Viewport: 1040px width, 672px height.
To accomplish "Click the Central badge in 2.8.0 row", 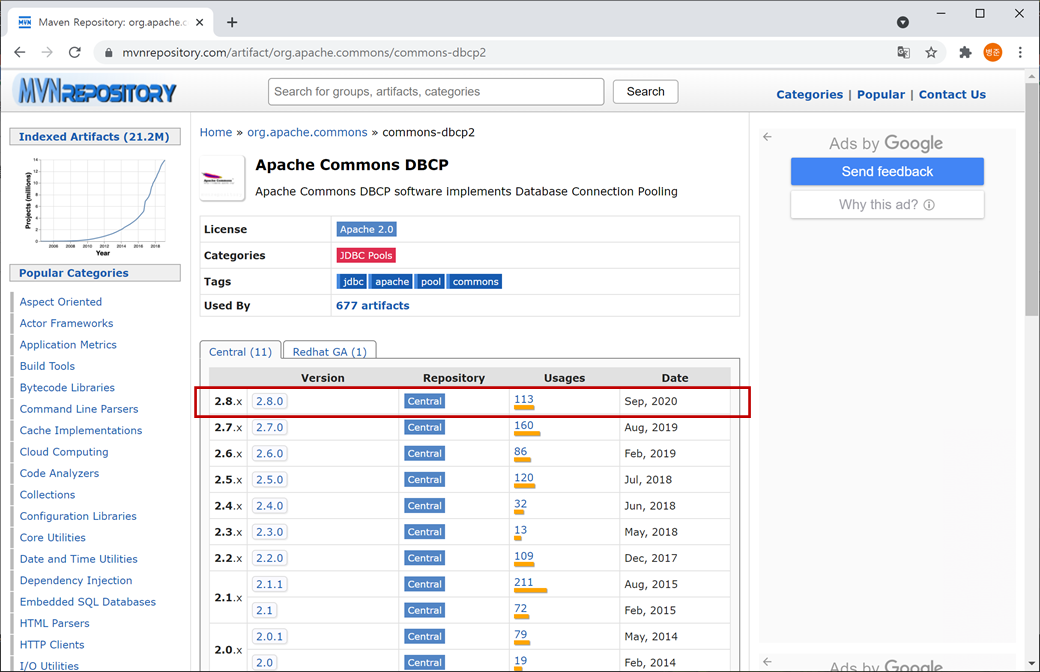I will coord(424,401).
